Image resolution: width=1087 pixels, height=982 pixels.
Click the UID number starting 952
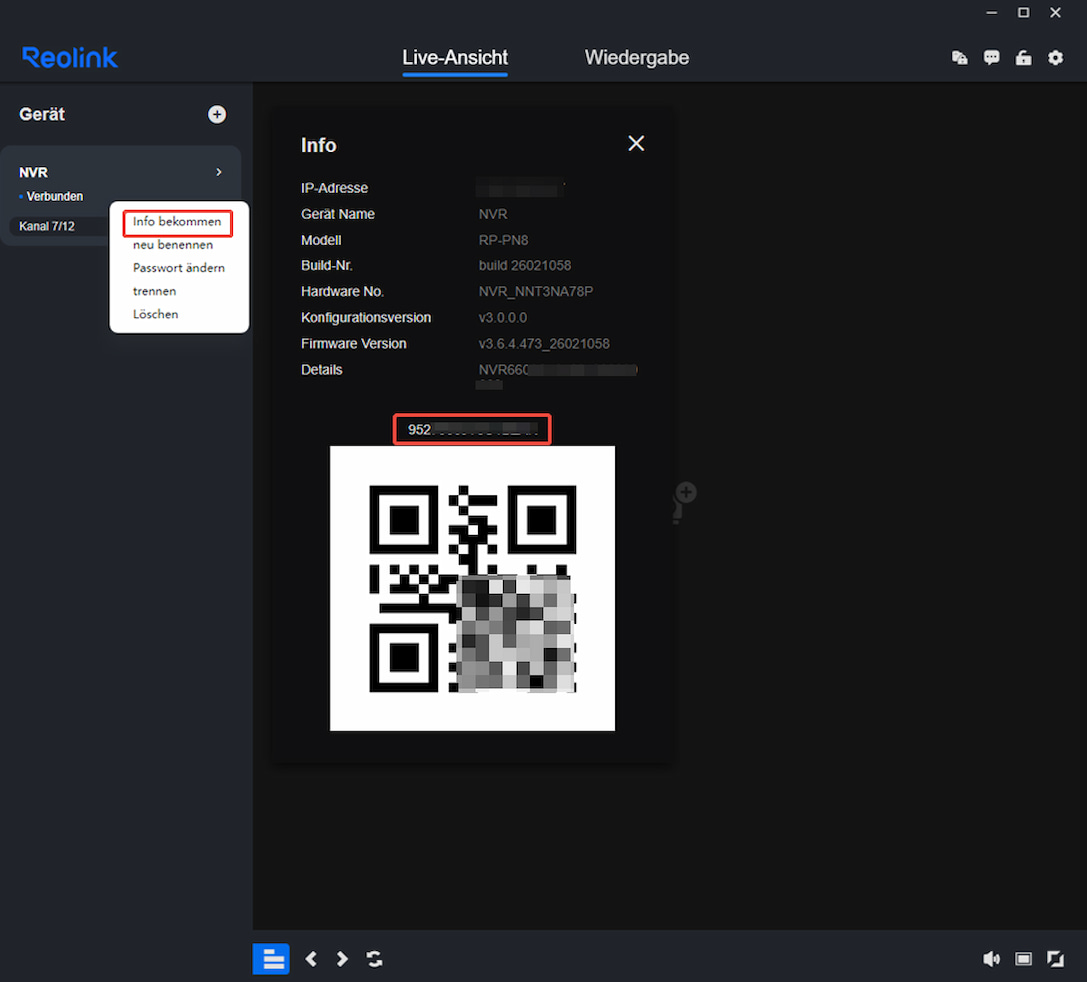[x=472, y=430]
